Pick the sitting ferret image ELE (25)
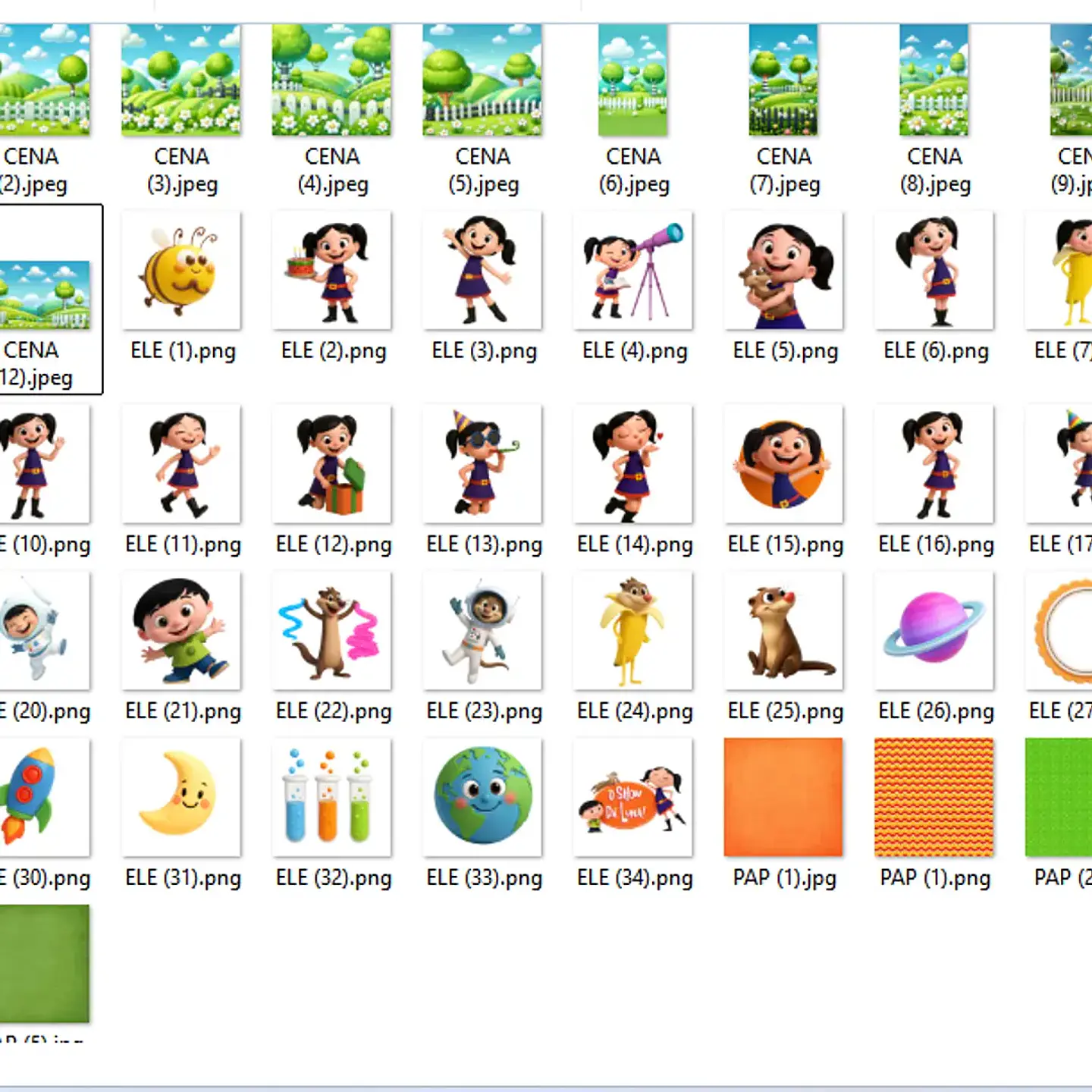Viewport: 1092px width, 1092px height. tap(783, 630)
